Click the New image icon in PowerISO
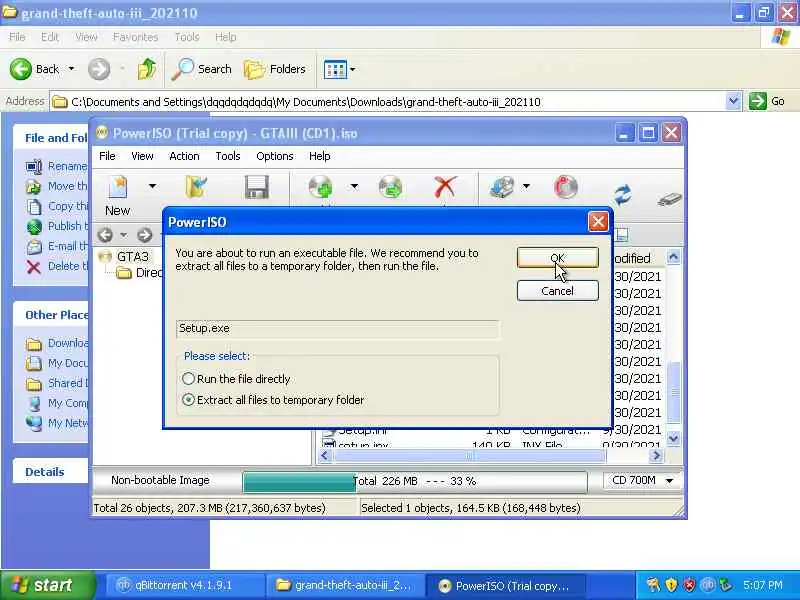Viewport: 800px width, 600px height. point(117,188)
